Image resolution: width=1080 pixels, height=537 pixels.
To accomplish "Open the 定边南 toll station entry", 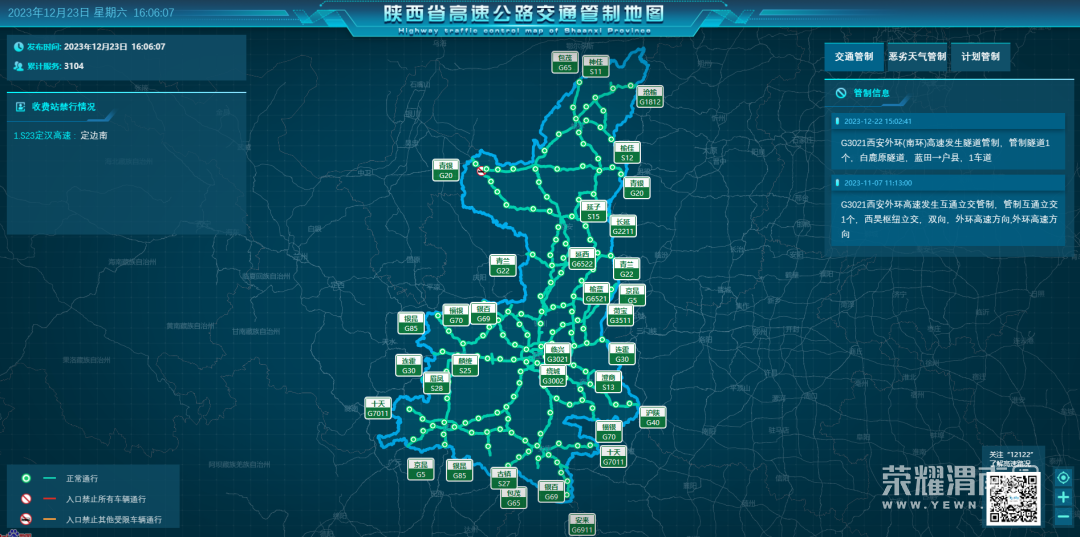I will (x=94, y=136).
